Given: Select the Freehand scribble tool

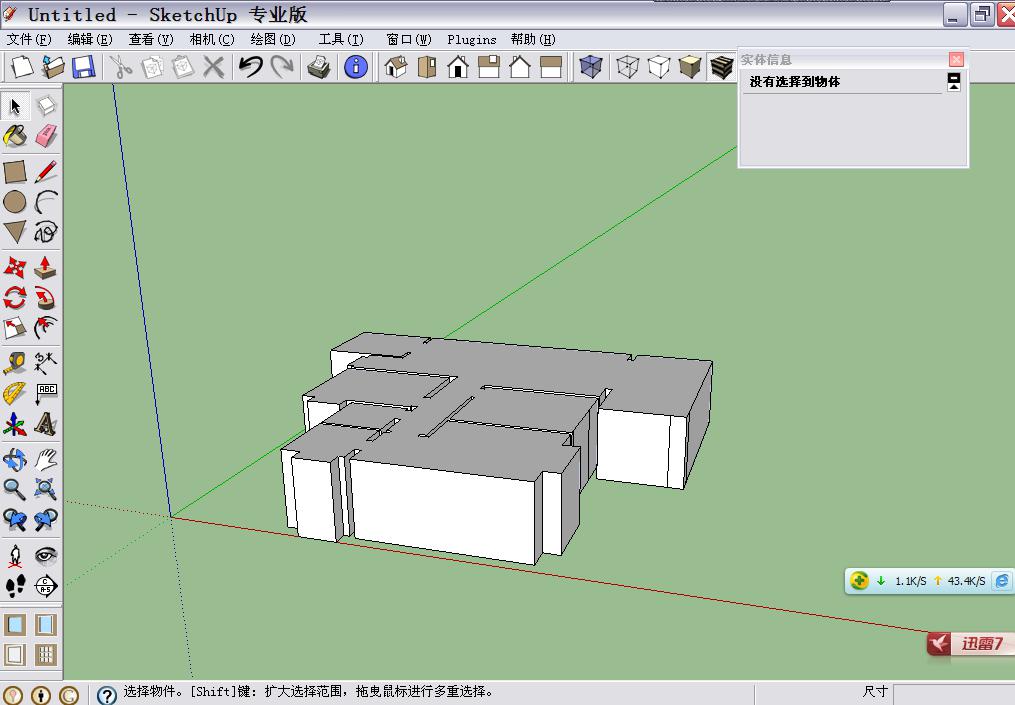Looking at the screenshot, I should tap(46, 232).
